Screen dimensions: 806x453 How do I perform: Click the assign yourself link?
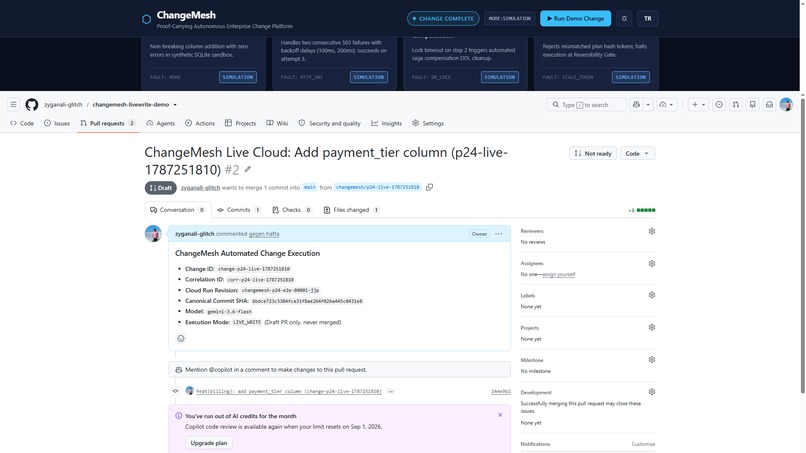tap(559, 275)
